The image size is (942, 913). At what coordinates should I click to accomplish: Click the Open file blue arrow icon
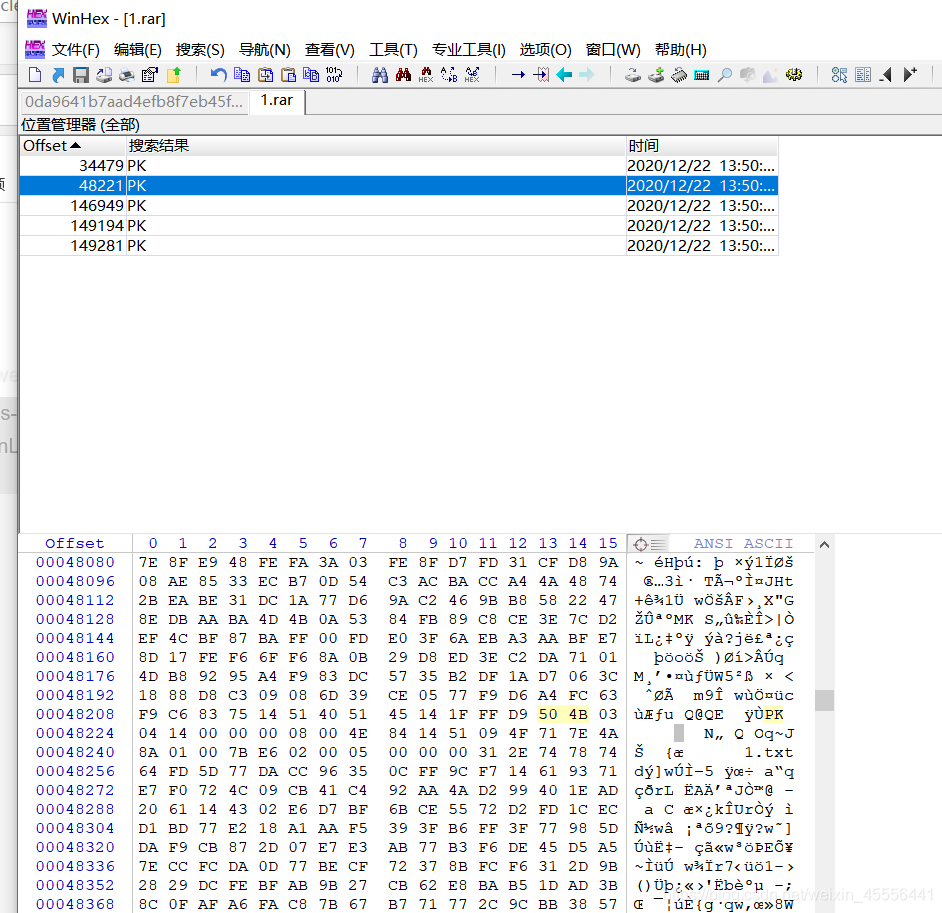point(58,75)
